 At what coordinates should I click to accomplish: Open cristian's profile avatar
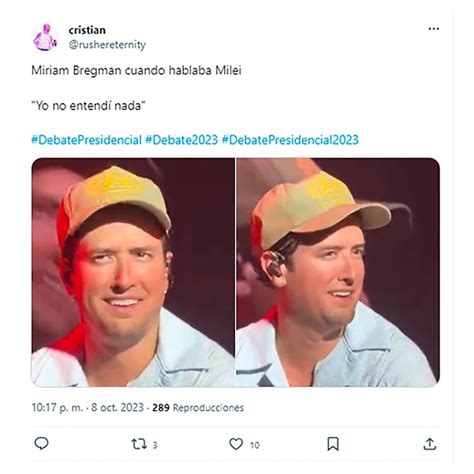pos(45,37)
